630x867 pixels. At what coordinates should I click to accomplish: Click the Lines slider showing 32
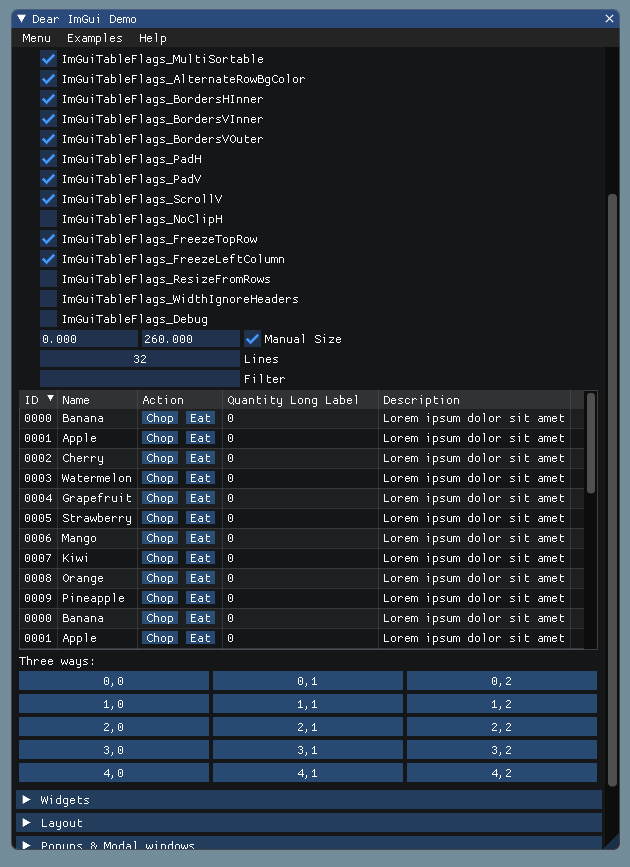tap(139, 358)
